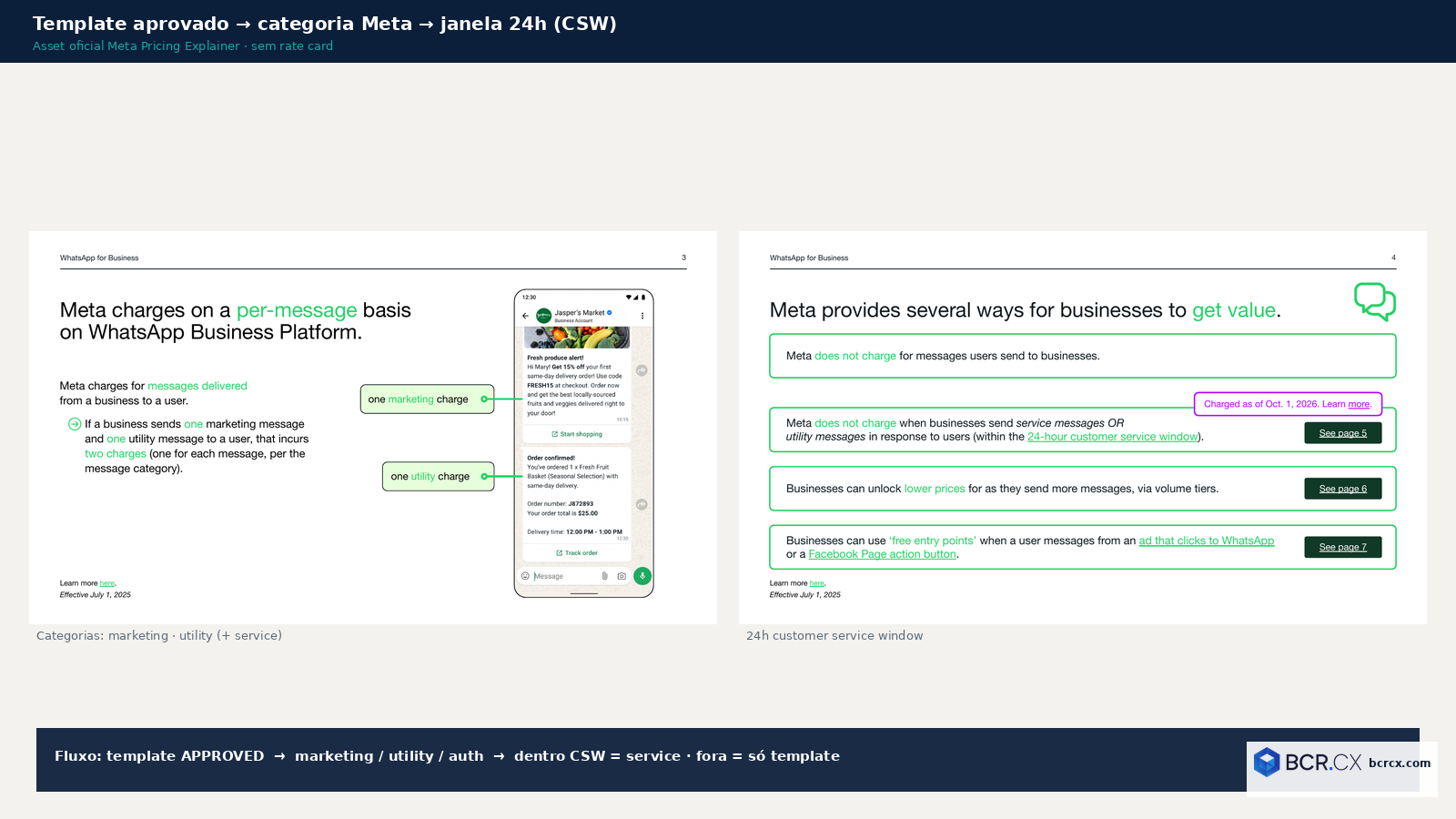Open the 'Facebook Page action button' link
Viewport: 1456px width, 819px height.
883,554
